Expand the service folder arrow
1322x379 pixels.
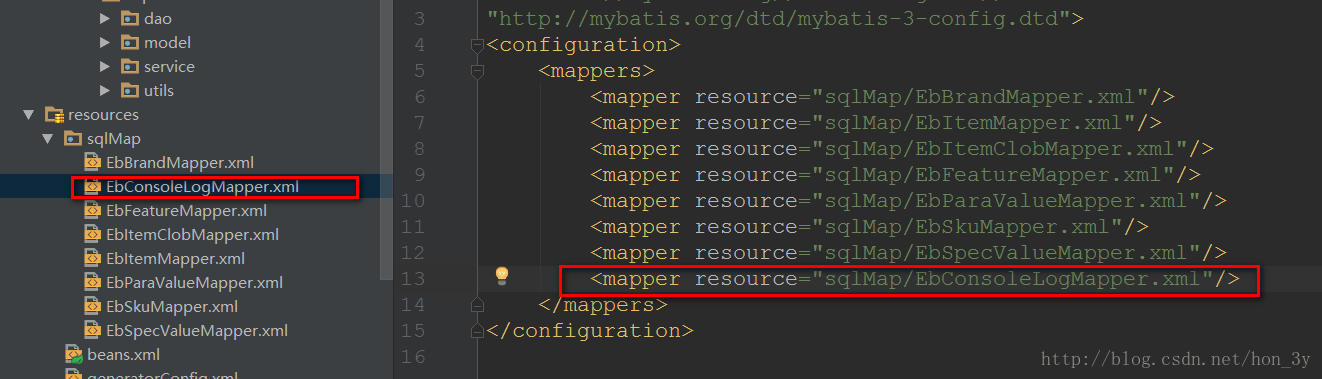(105, 66)
